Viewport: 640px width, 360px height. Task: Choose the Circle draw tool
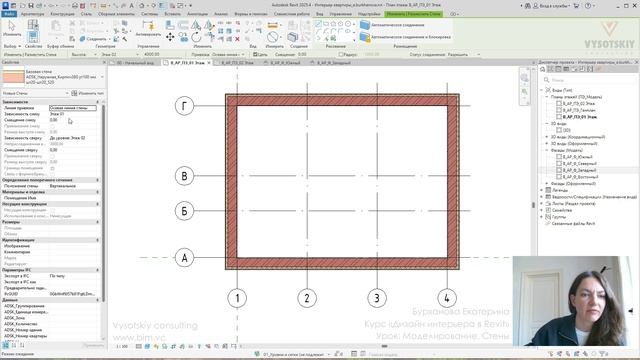tap(348, 24)
